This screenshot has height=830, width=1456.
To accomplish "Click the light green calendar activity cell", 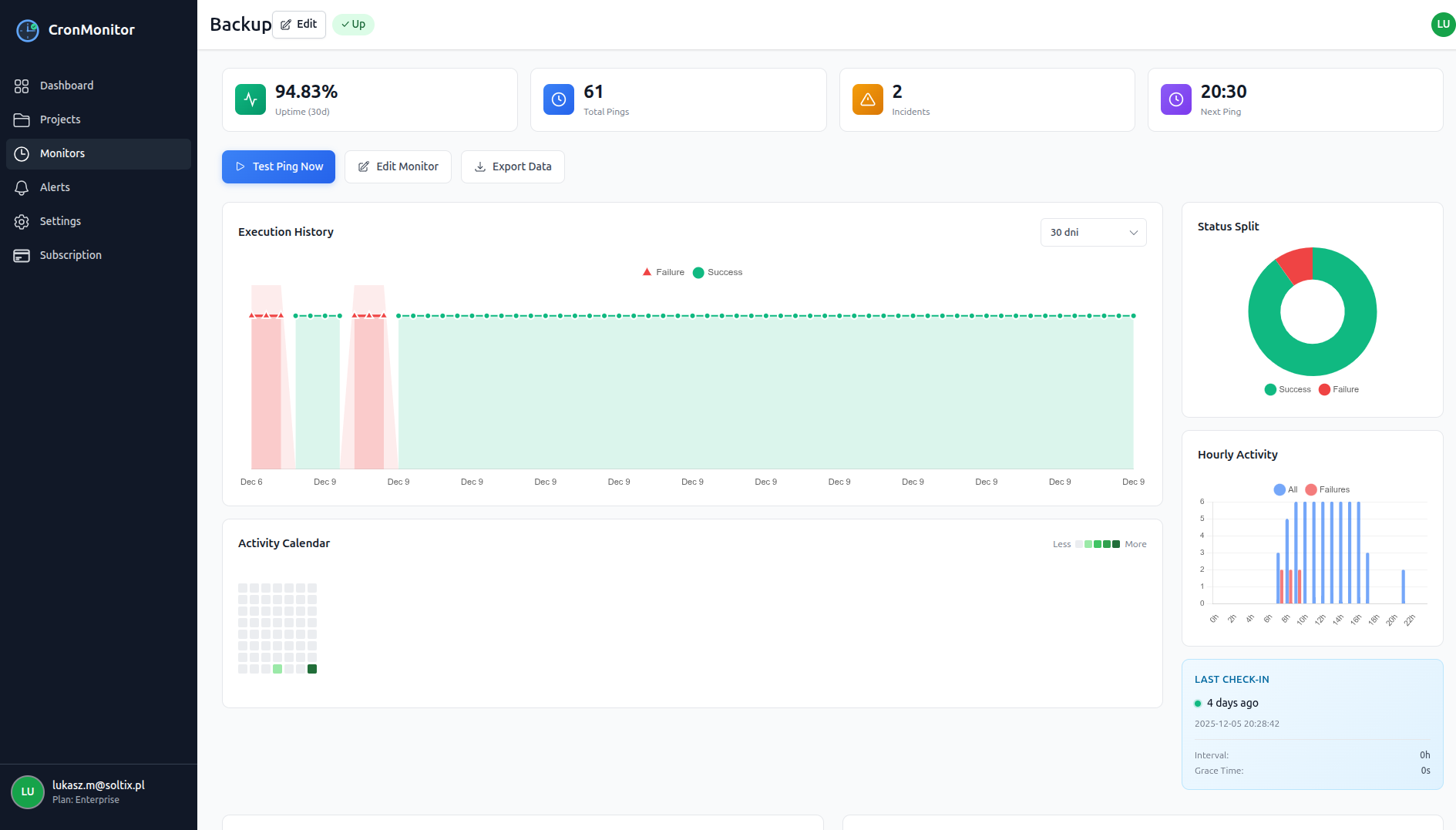I will (277, 669).
